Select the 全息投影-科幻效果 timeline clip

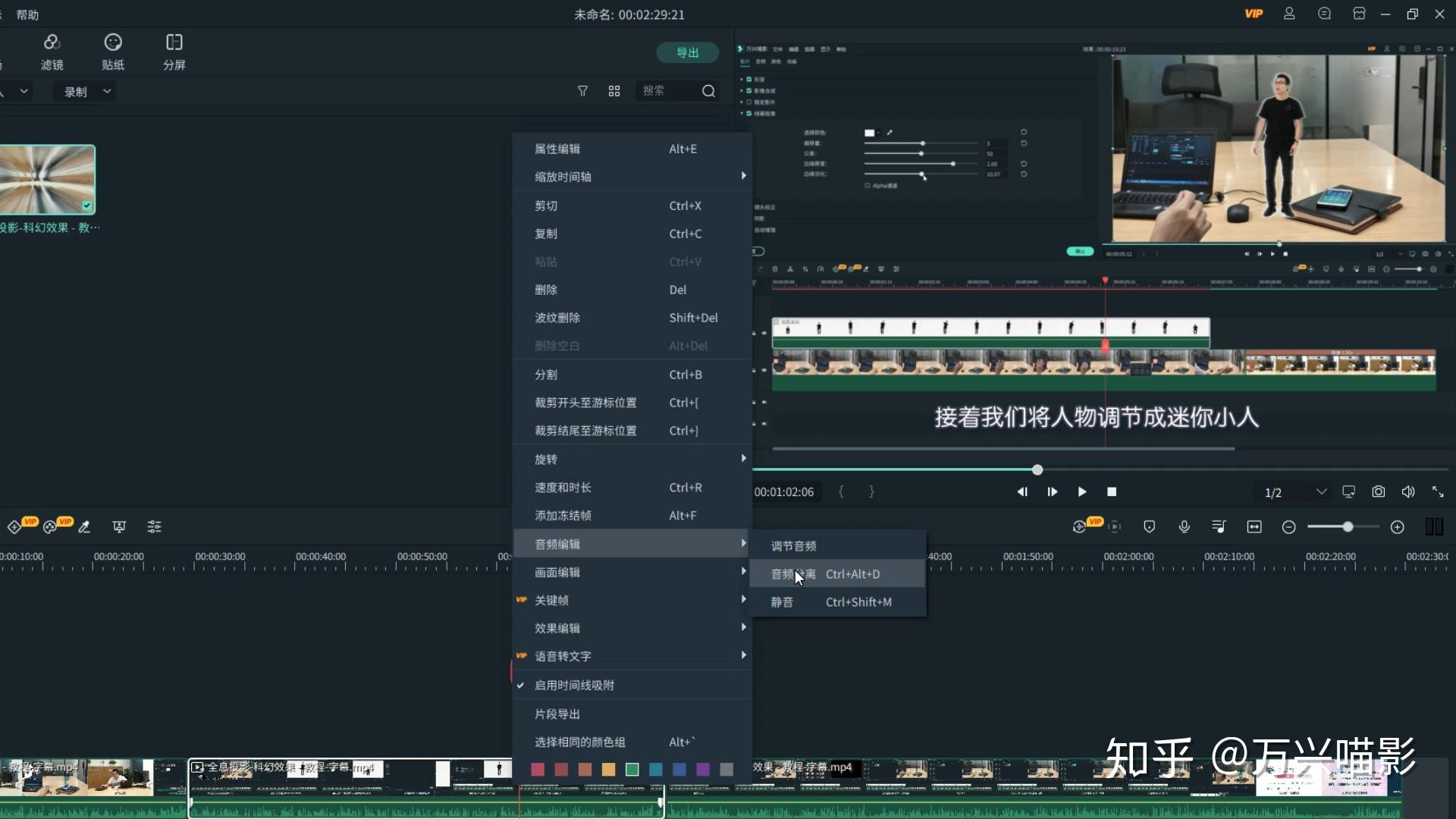(426, 788)
